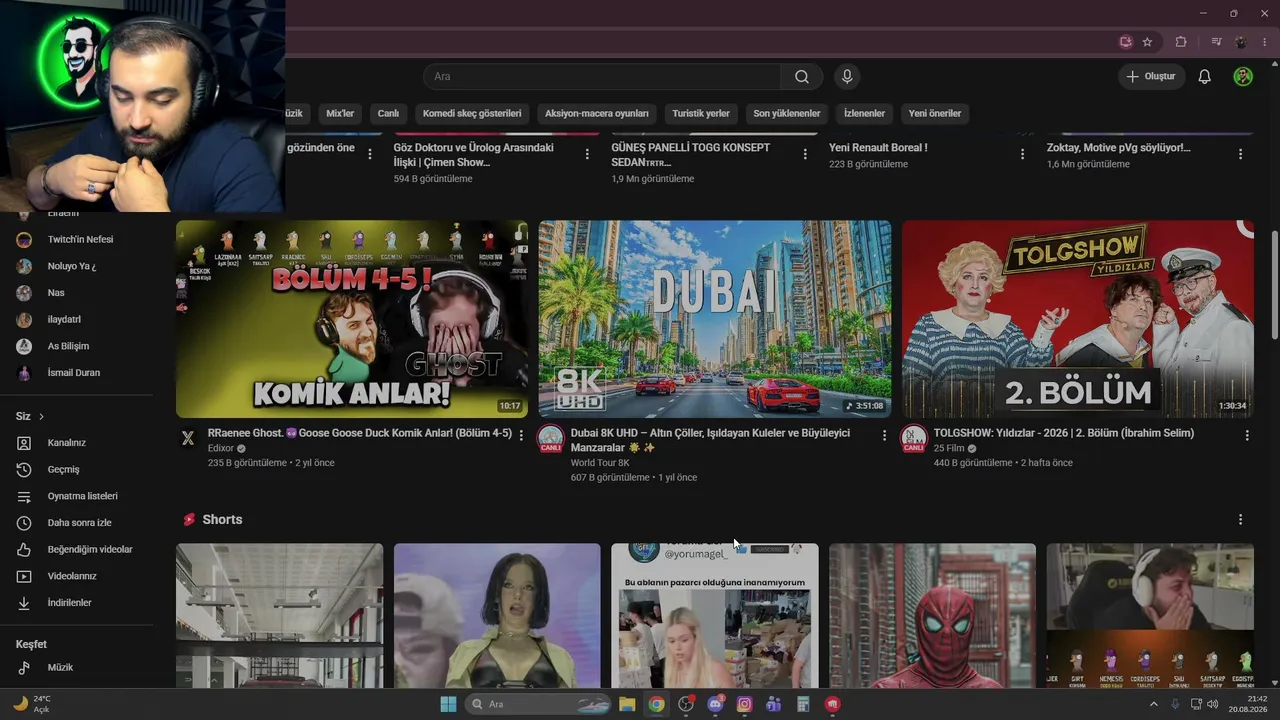Bookmark this page with the star icon
Screen dimensions: 1280x720
[x=1147, y=42]
